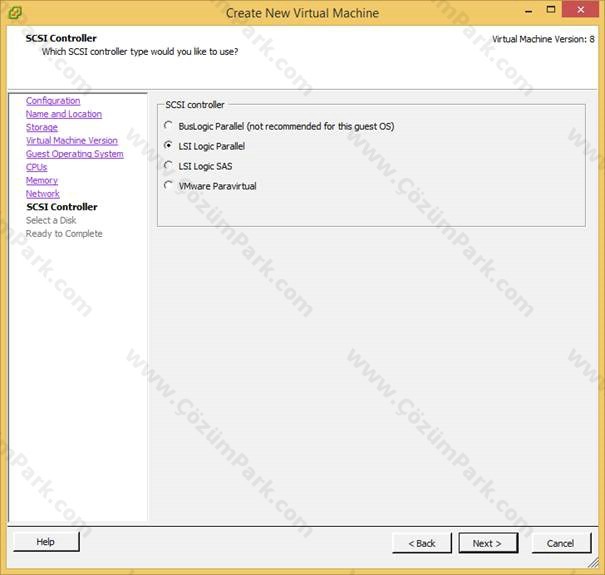Click the greyed 'Ready to Complete' step
This screenshot has height=575, width=605.
click(x=64, y=233)
